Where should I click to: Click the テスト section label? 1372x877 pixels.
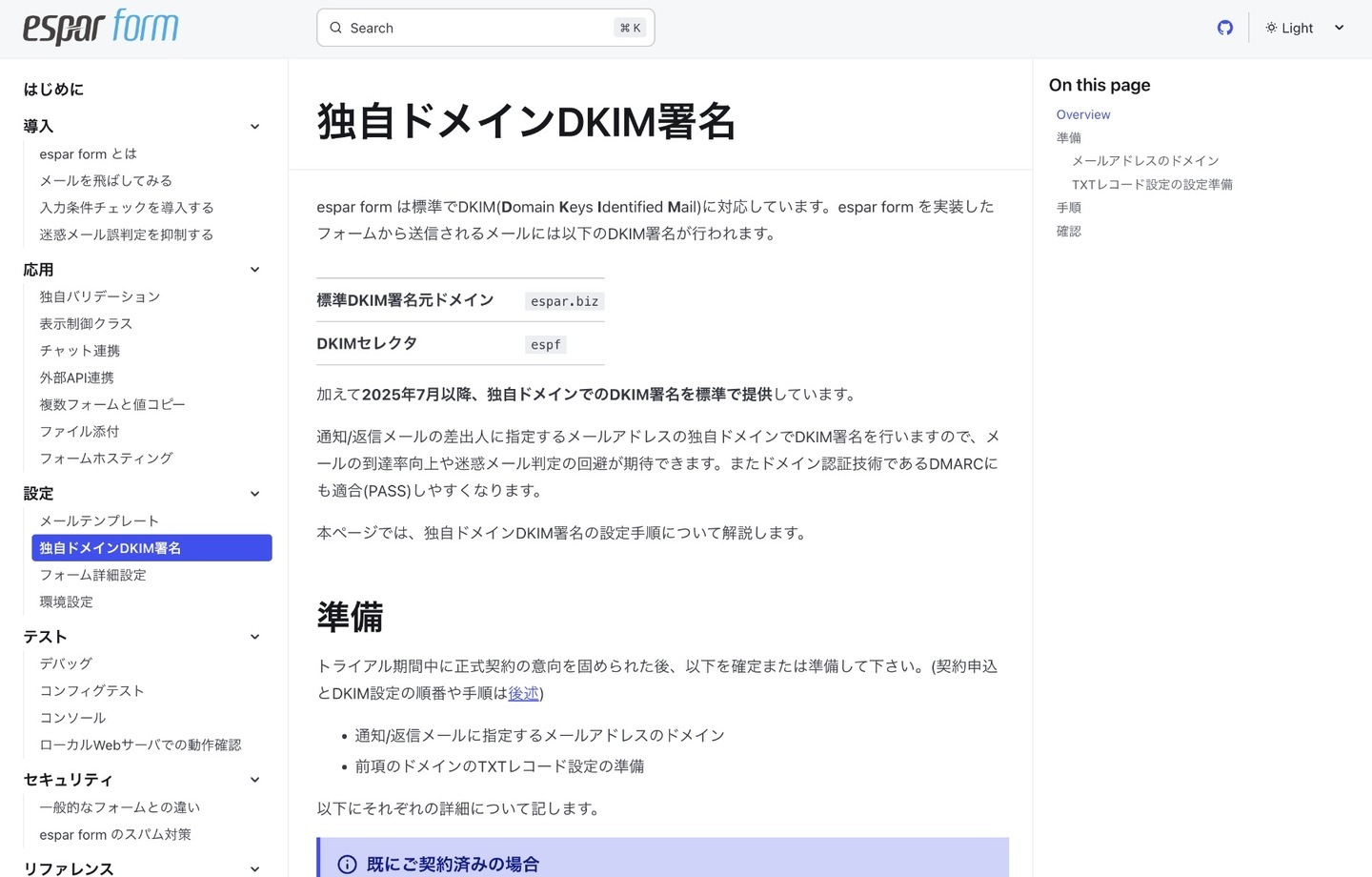(45, 637)
